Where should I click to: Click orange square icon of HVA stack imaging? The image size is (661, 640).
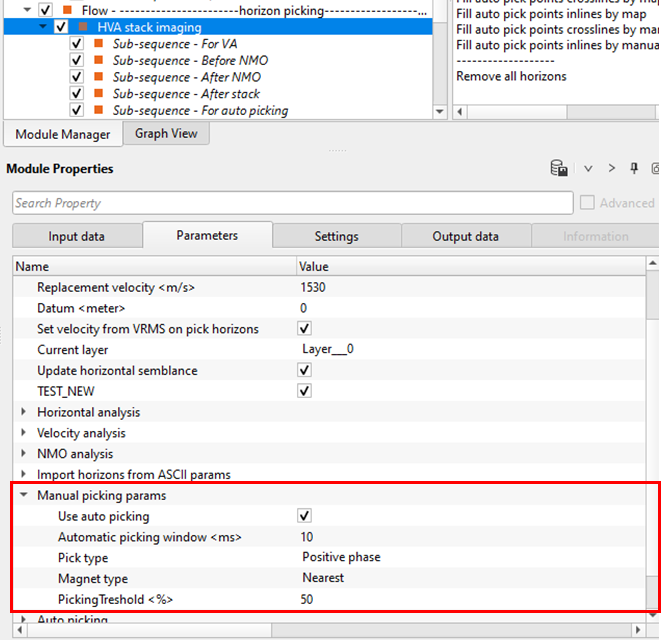[83, 27]
